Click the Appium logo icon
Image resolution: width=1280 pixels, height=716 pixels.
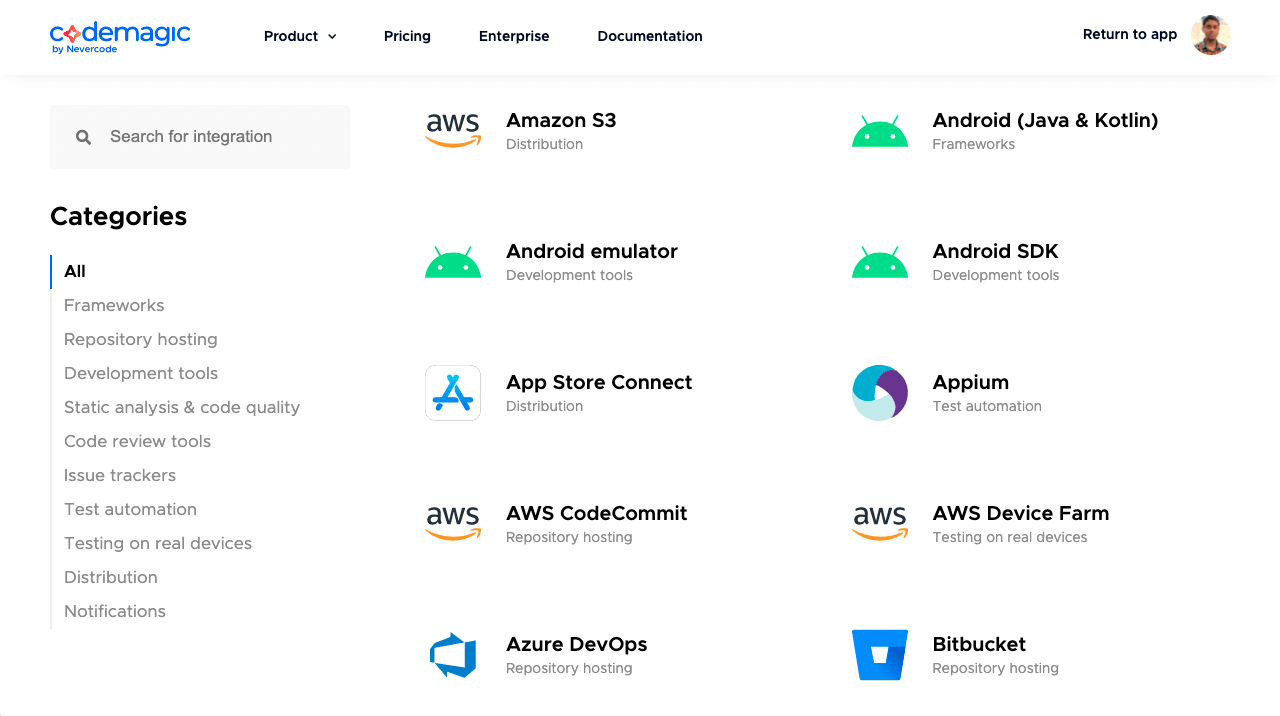(x=880, y=393)
